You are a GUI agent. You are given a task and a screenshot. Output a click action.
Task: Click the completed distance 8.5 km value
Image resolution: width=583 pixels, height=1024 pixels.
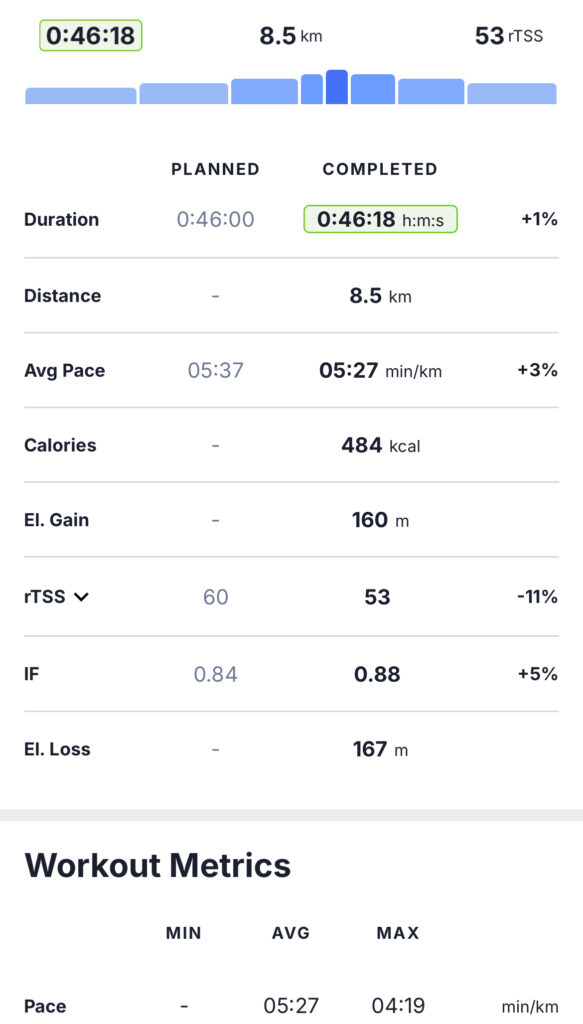(x=381, y=296)
